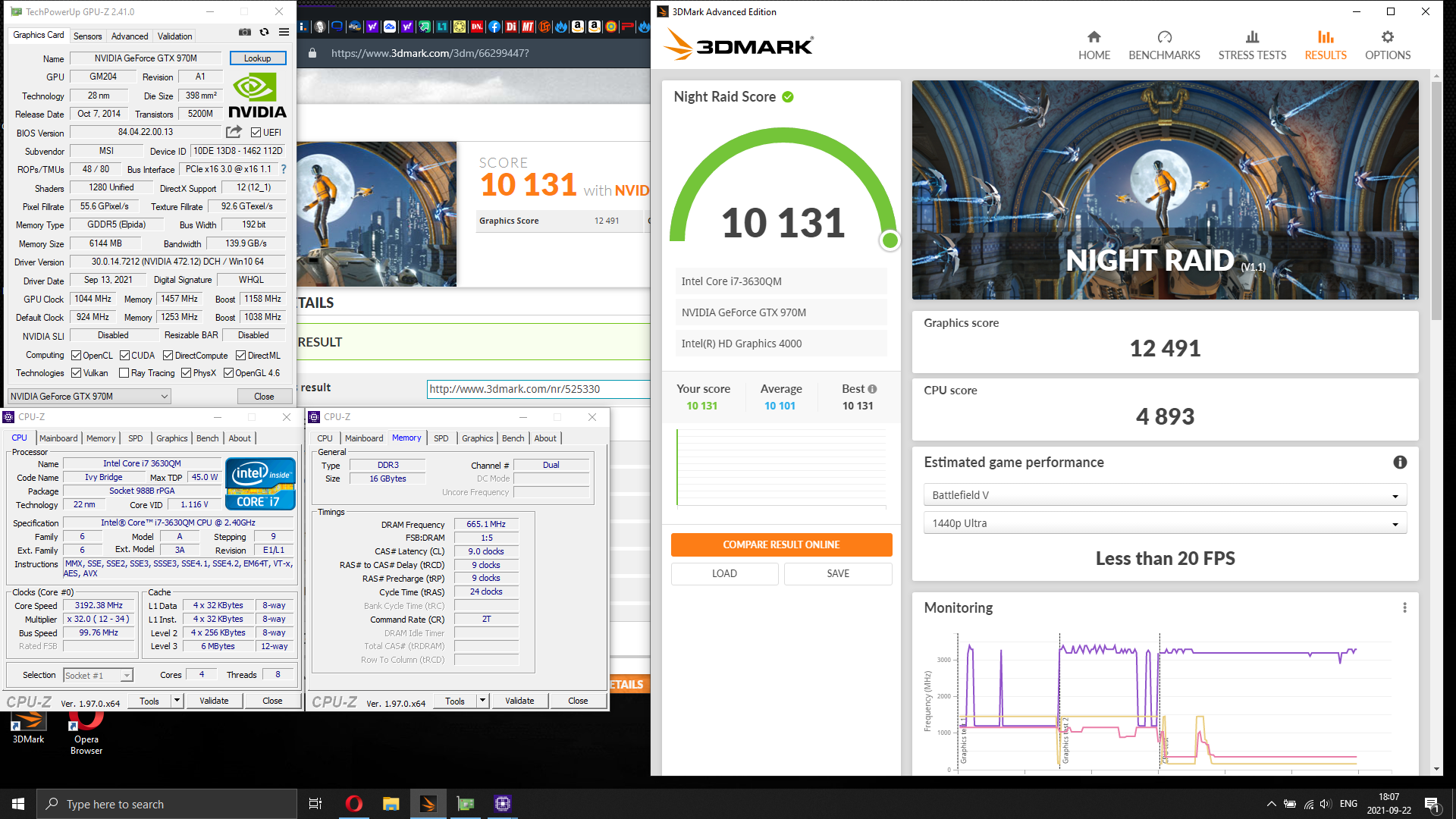1456x819 pixels.
Task: Click the 3dmark result URL field
Action: [538, 389]
